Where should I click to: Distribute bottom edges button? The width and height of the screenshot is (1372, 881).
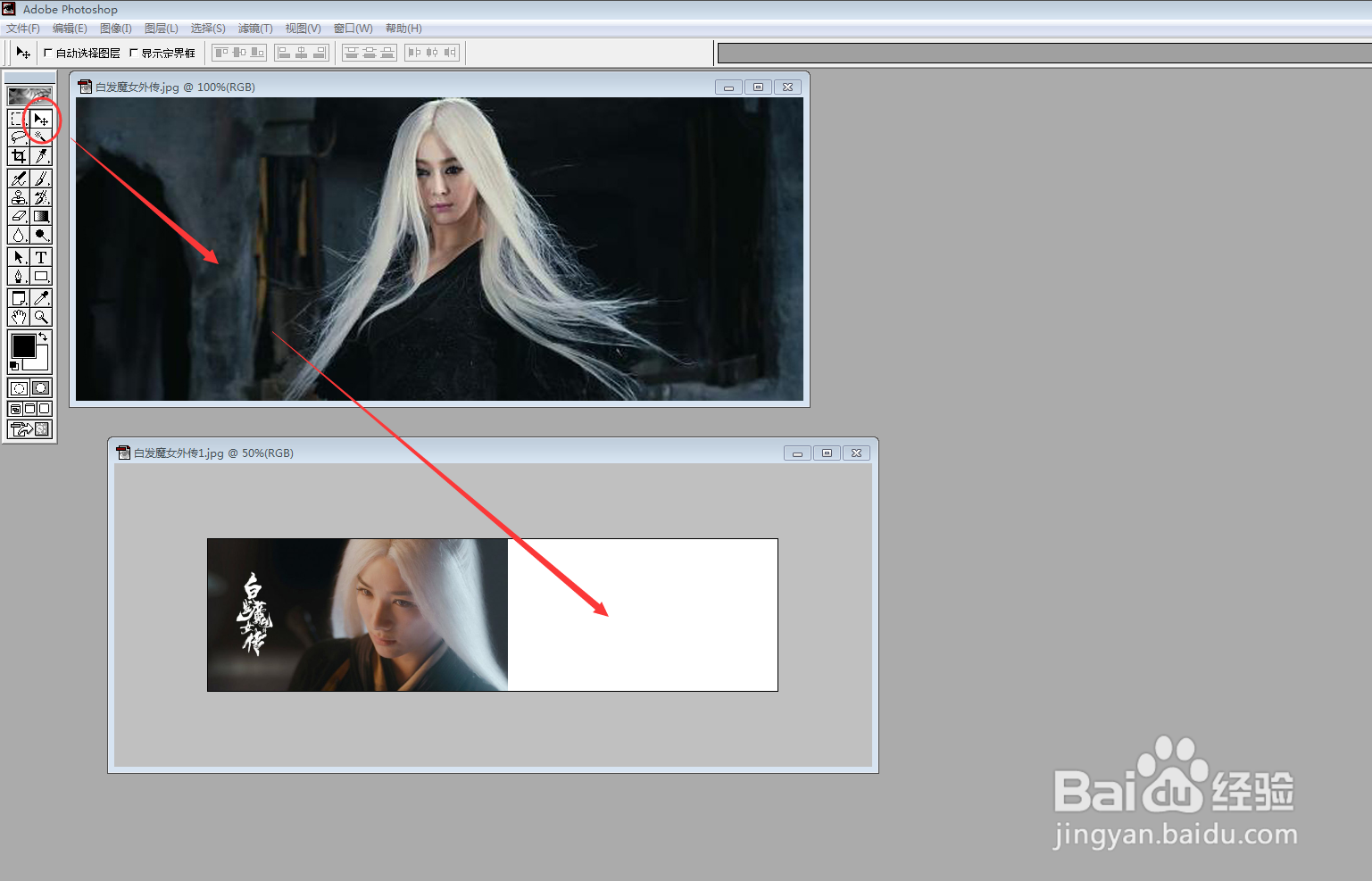[x=387, y=53]
